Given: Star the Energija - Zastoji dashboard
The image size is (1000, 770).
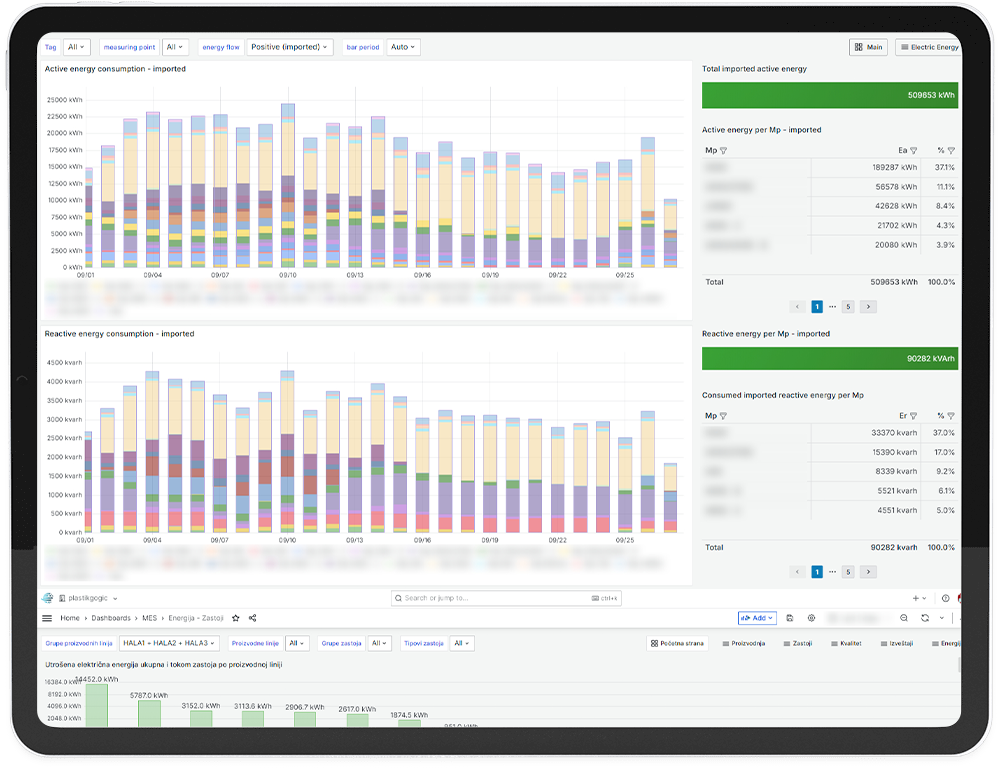Looking at the screenshot, I should pos(236,618).
